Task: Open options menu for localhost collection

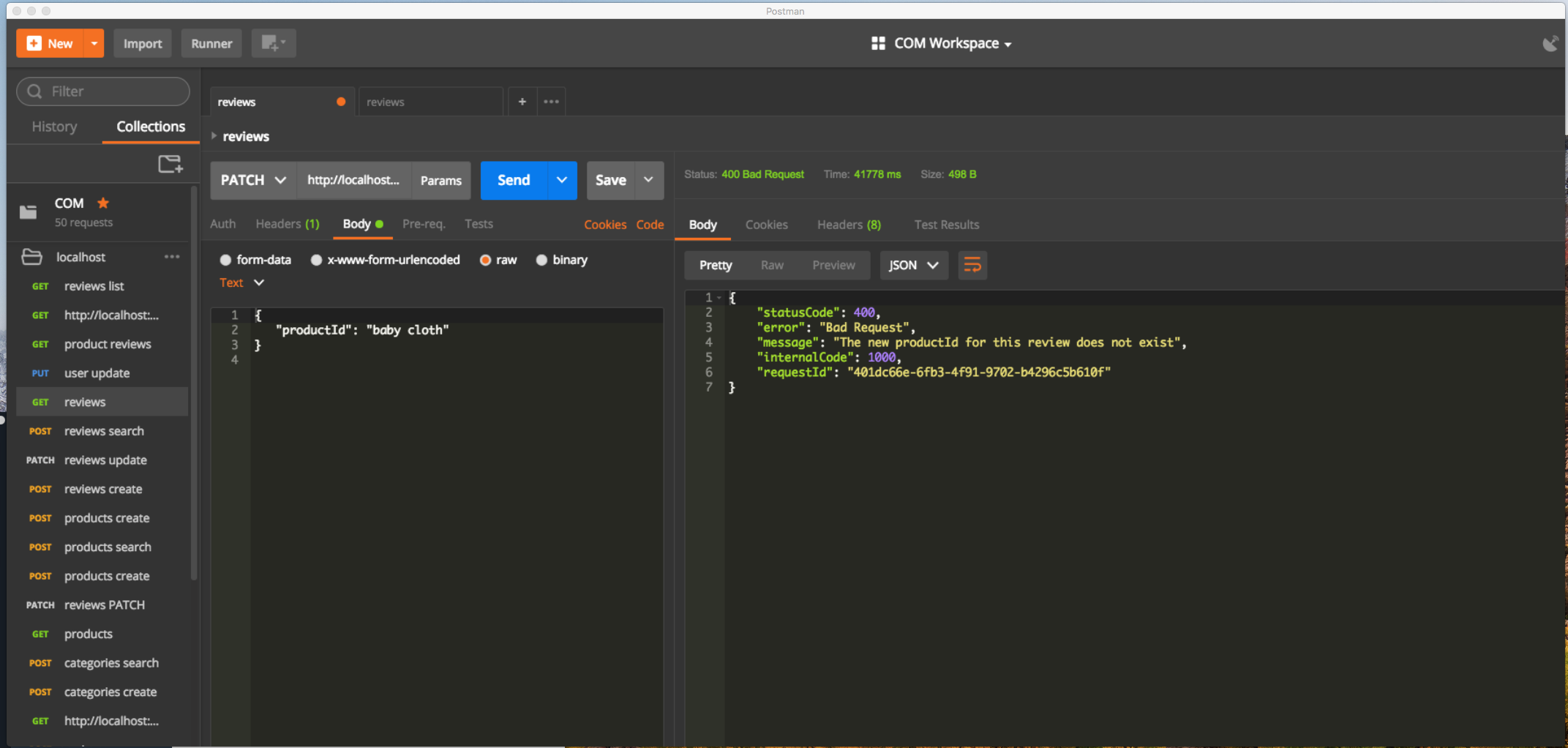Action: click(x=172, y=257)
